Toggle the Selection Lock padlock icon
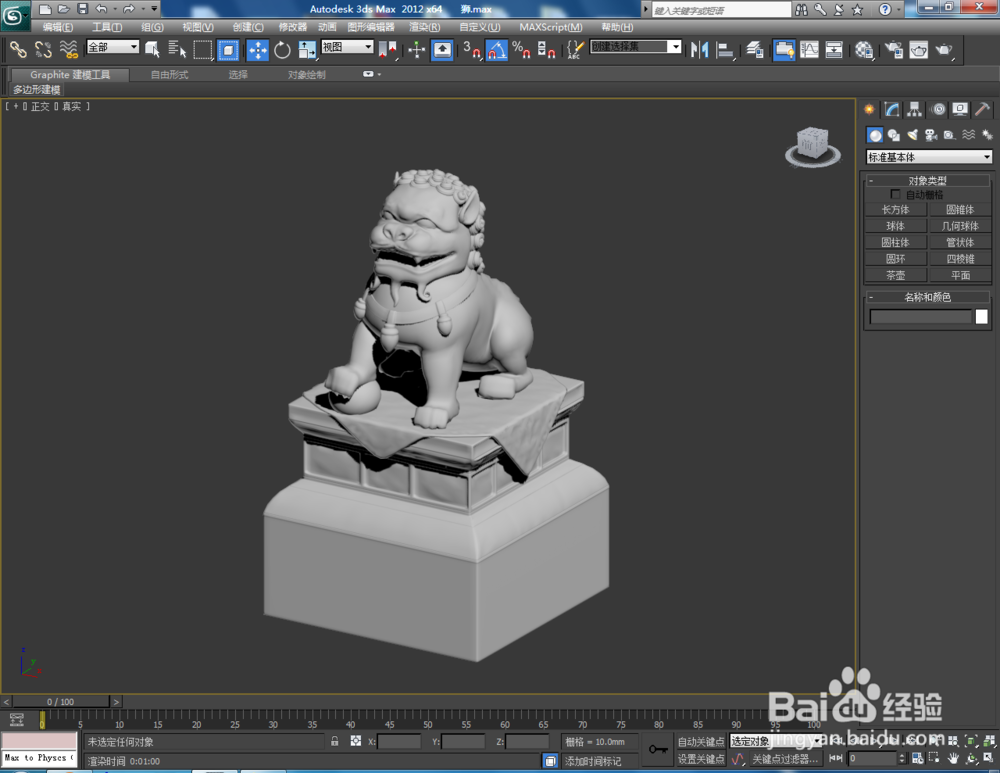Viewport: 1000px width, 773px height. pyautogui.click(x=334, y=741)
